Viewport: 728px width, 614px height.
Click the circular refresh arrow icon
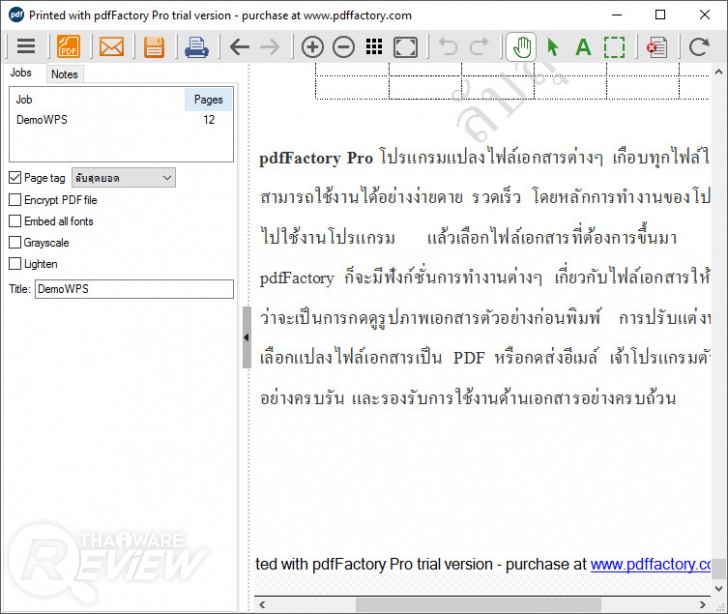point(699,46)
